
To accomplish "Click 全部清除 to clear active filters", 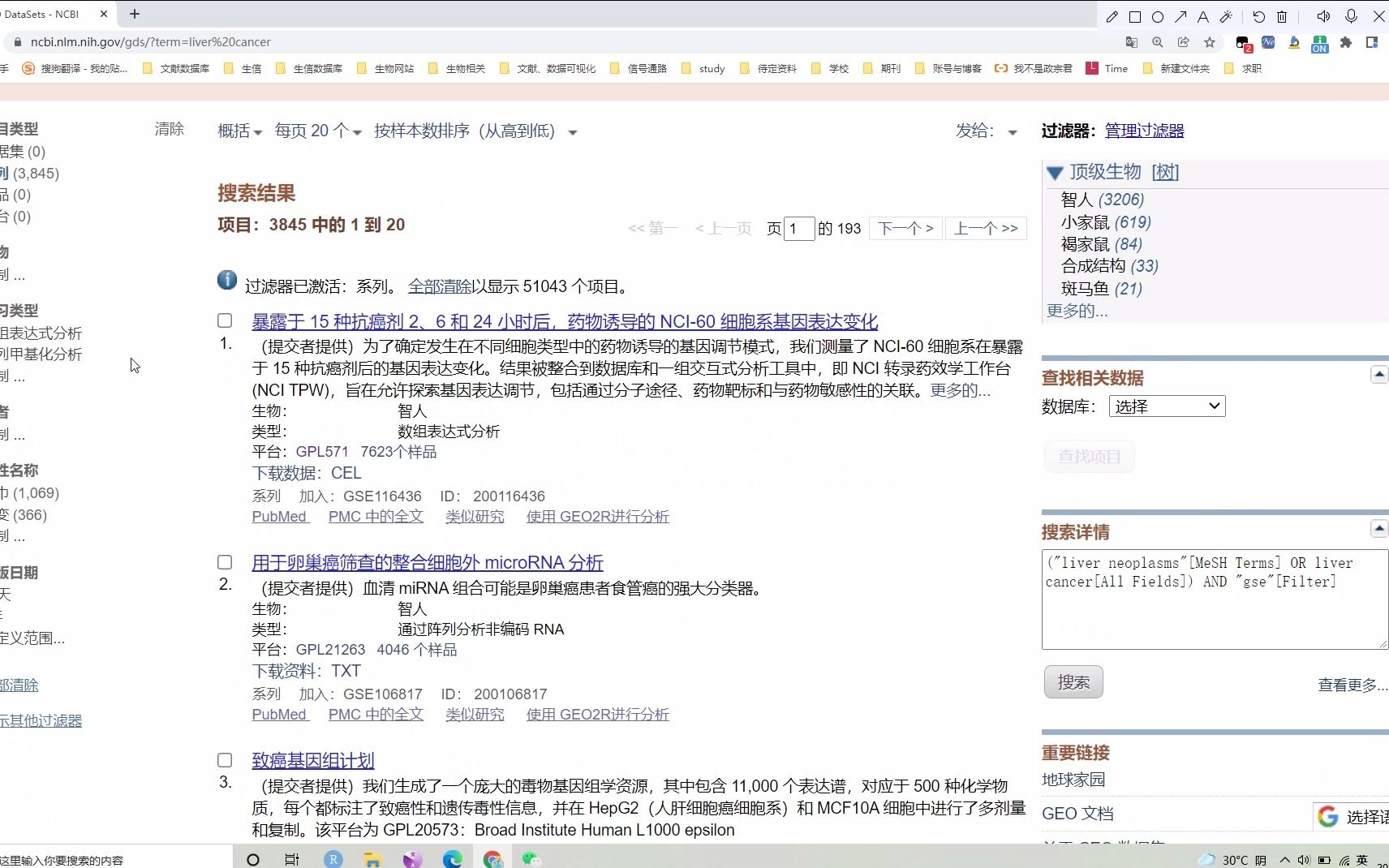I will [x=440, y=286].
